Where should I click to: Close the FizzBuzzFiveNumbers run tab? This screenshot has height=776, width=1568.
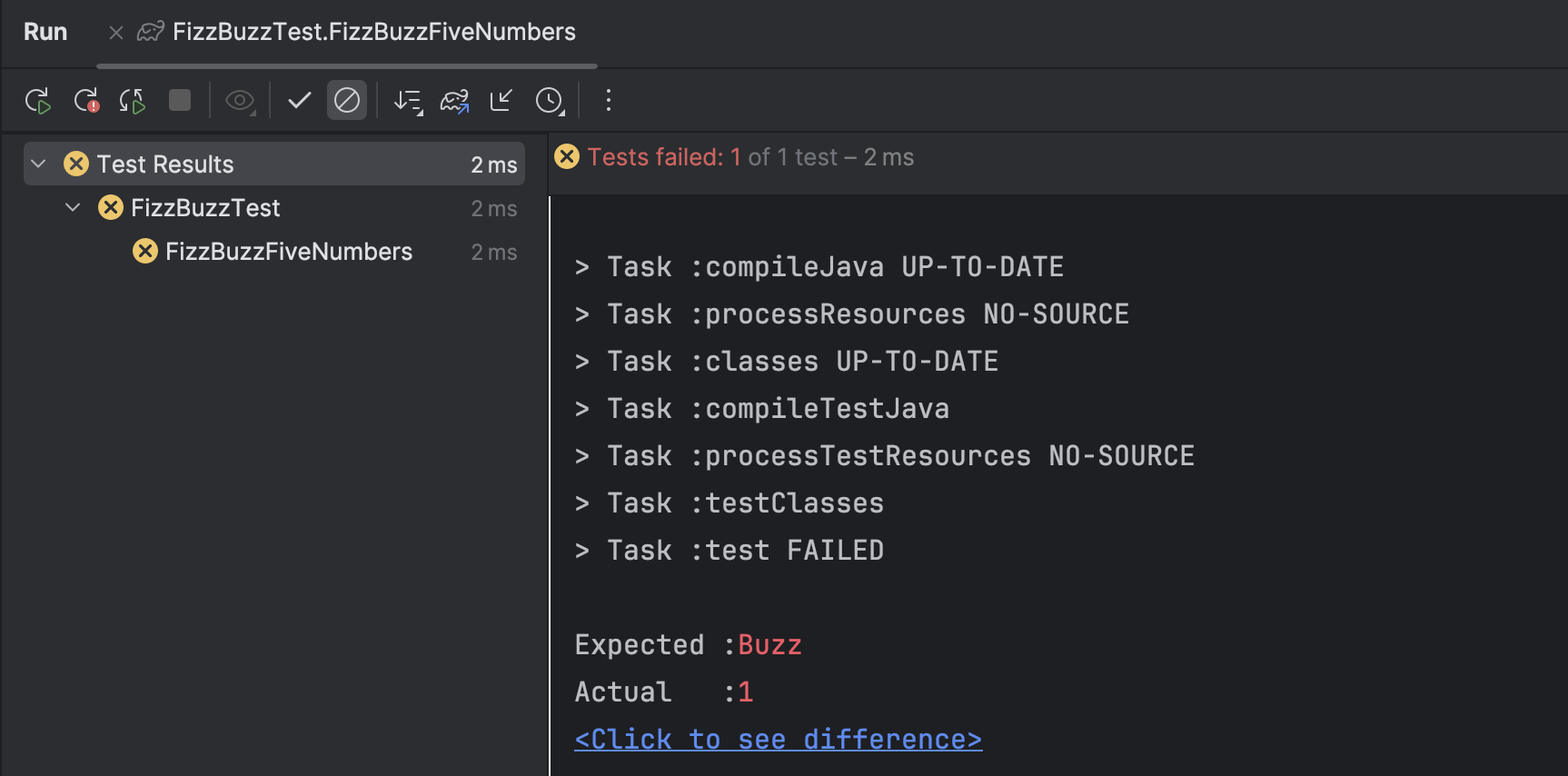[115, 31]
